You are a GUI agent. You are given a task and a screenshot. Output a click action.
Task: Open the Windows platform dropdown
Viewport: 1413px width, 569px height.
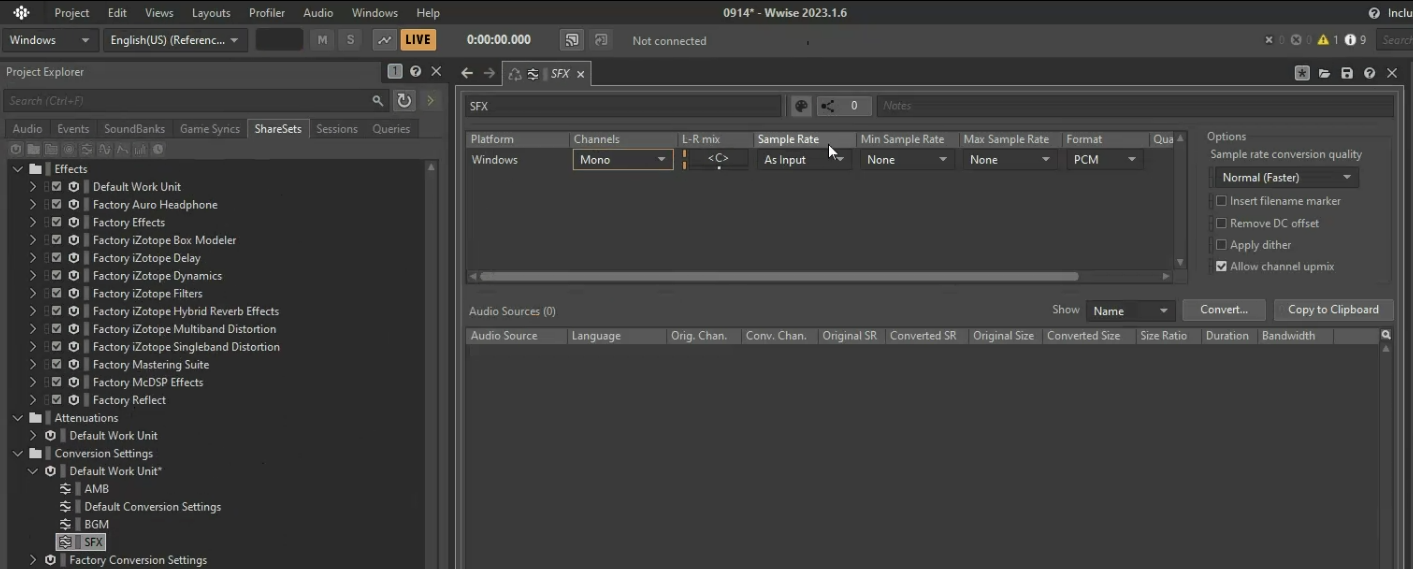pos(50,40)
